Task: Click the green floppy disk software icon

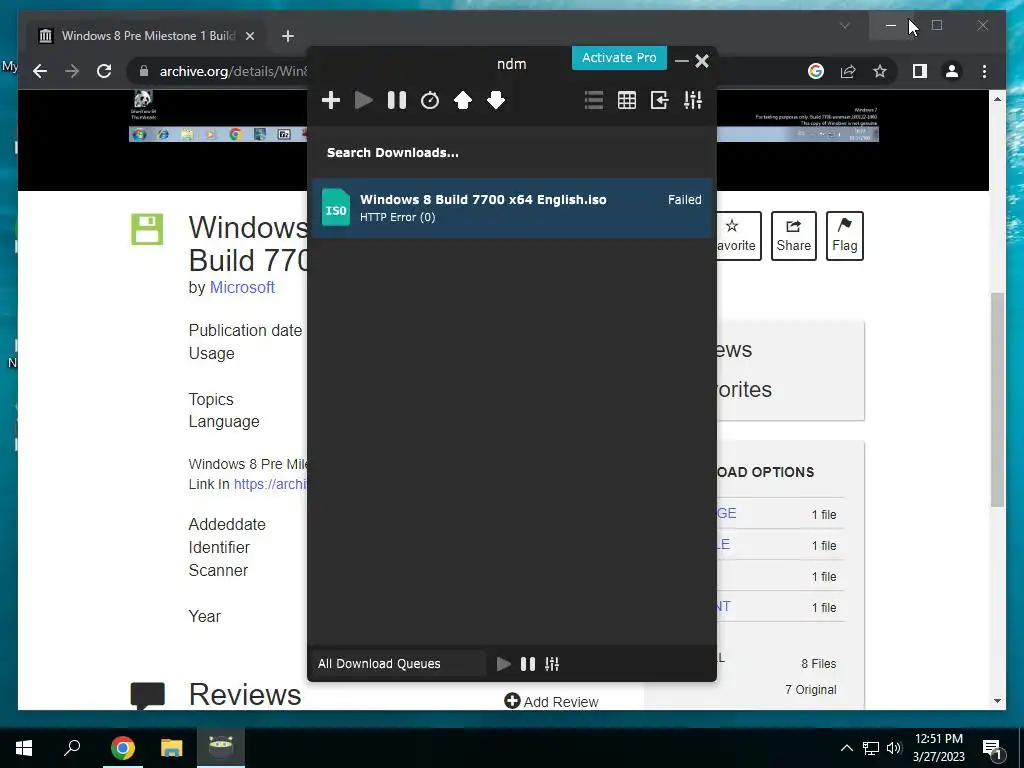Action: (147, 229)
